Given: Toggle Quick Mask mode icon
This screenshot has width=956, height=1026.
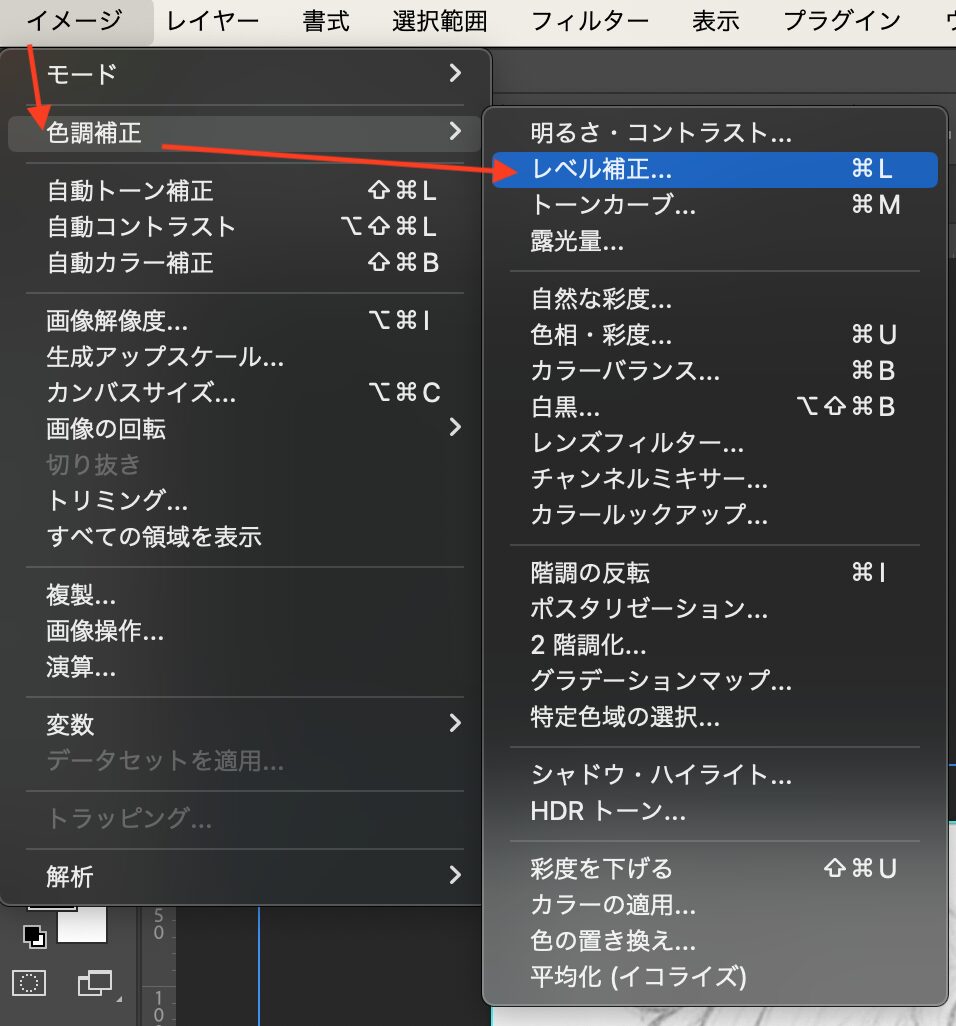Looking at the screenshot, I should (30, 983).
